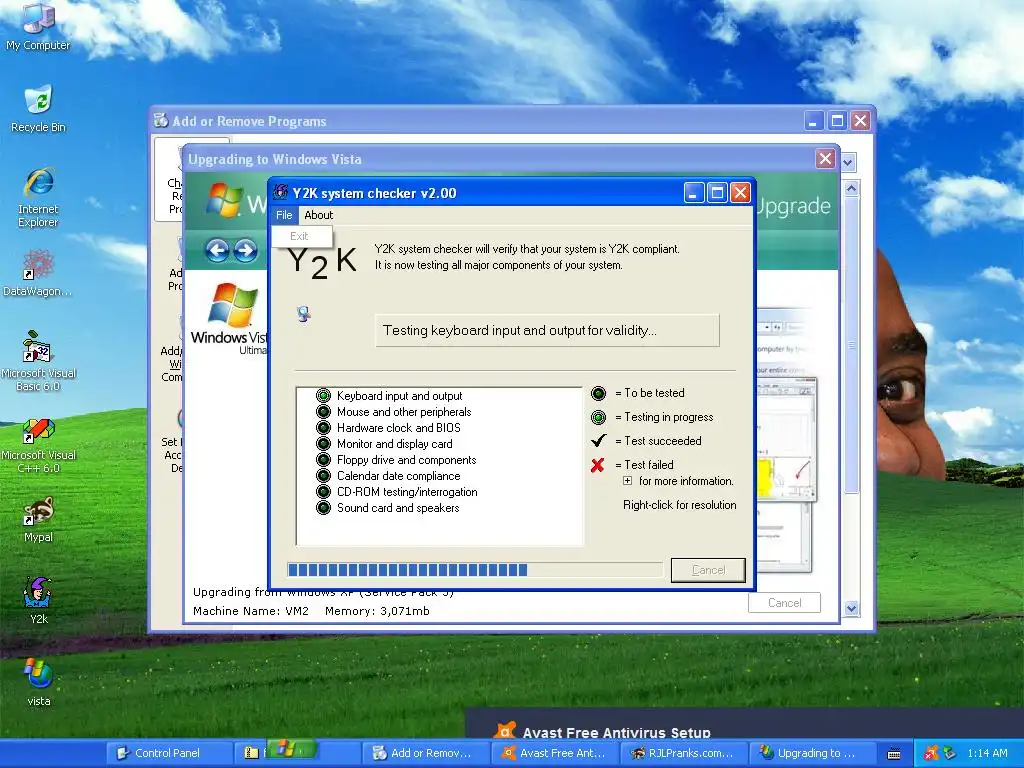The width and height of the screenshot is (1024, 768).
Task: Switch to Add or Remove Programs taskbar button
Action: pos(426,753)
